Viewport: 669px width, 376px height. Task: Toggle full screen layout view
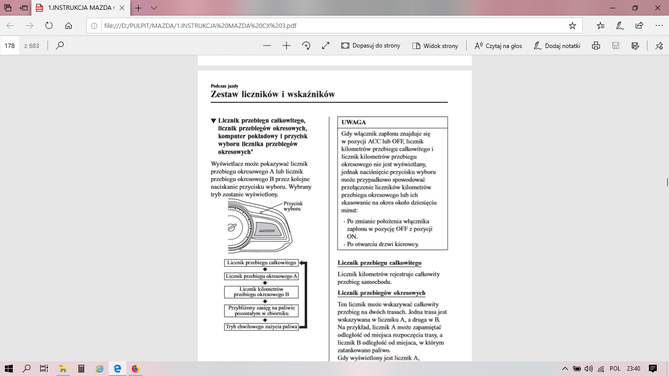pos(326,46)
